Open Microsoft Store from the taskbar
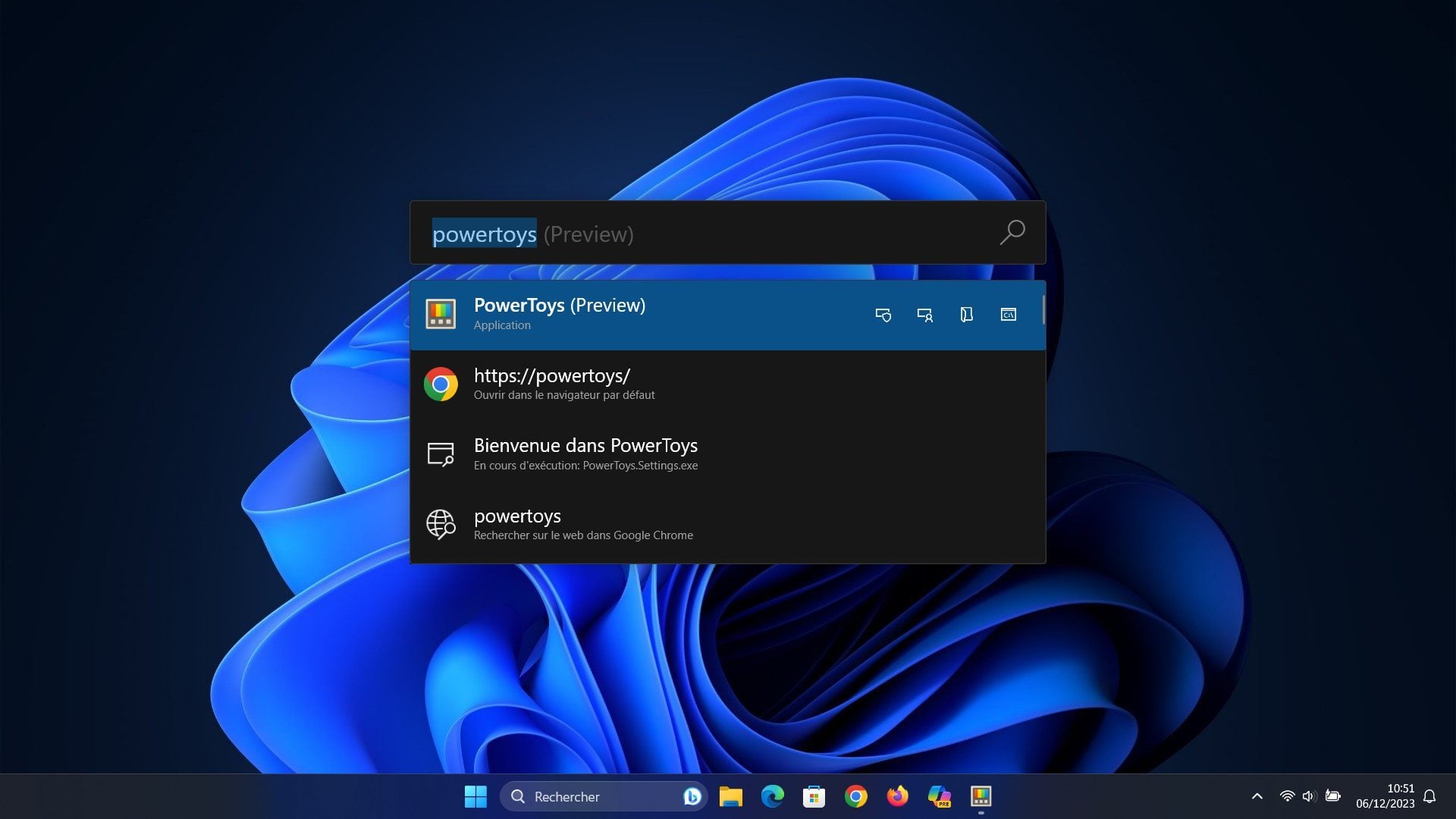Image resolution: width=1456 pixels, height=819 pixels. [814, 796]
